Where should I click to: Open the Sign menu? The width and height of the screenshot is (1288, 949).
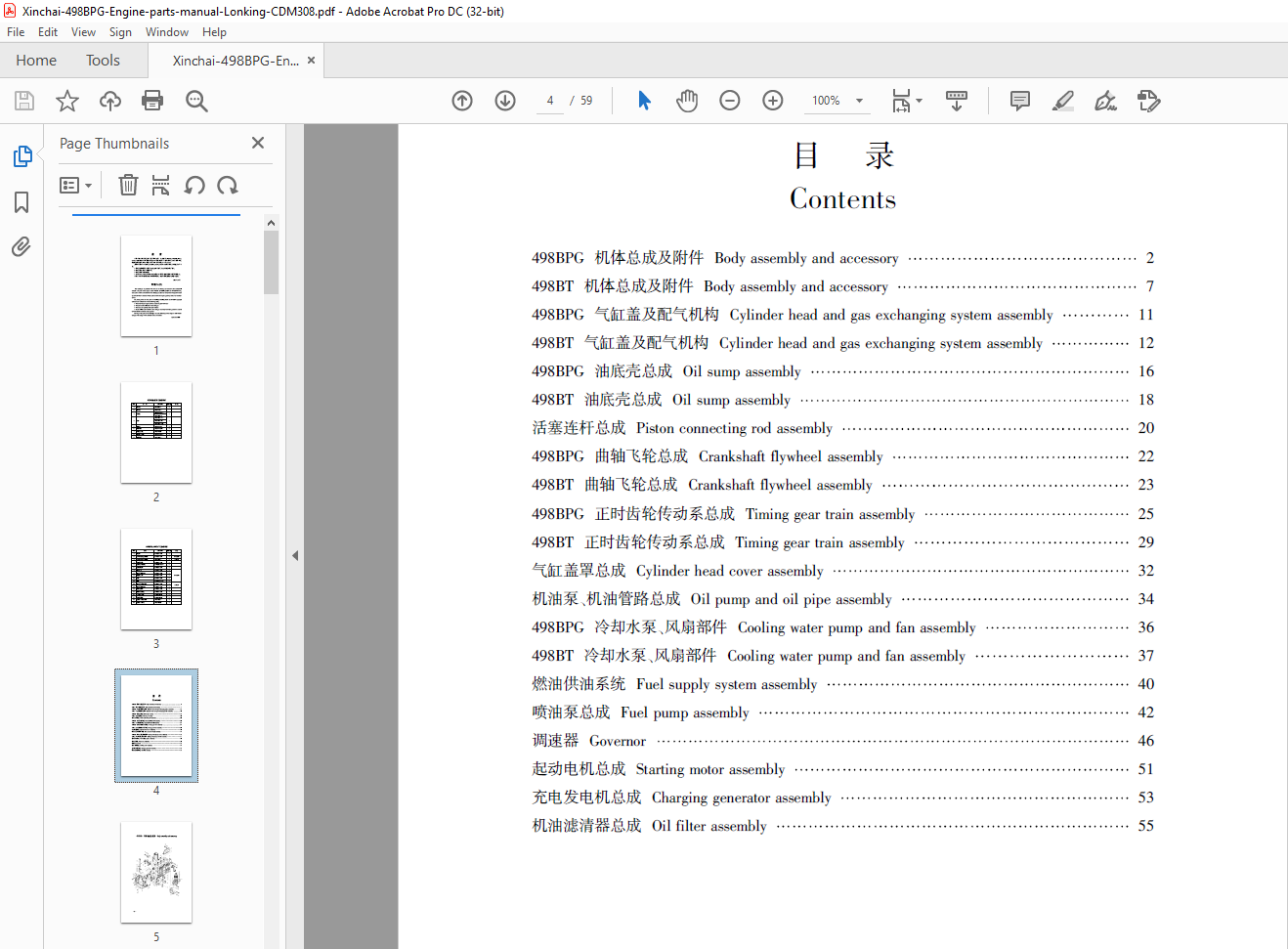tap(120, 32)
